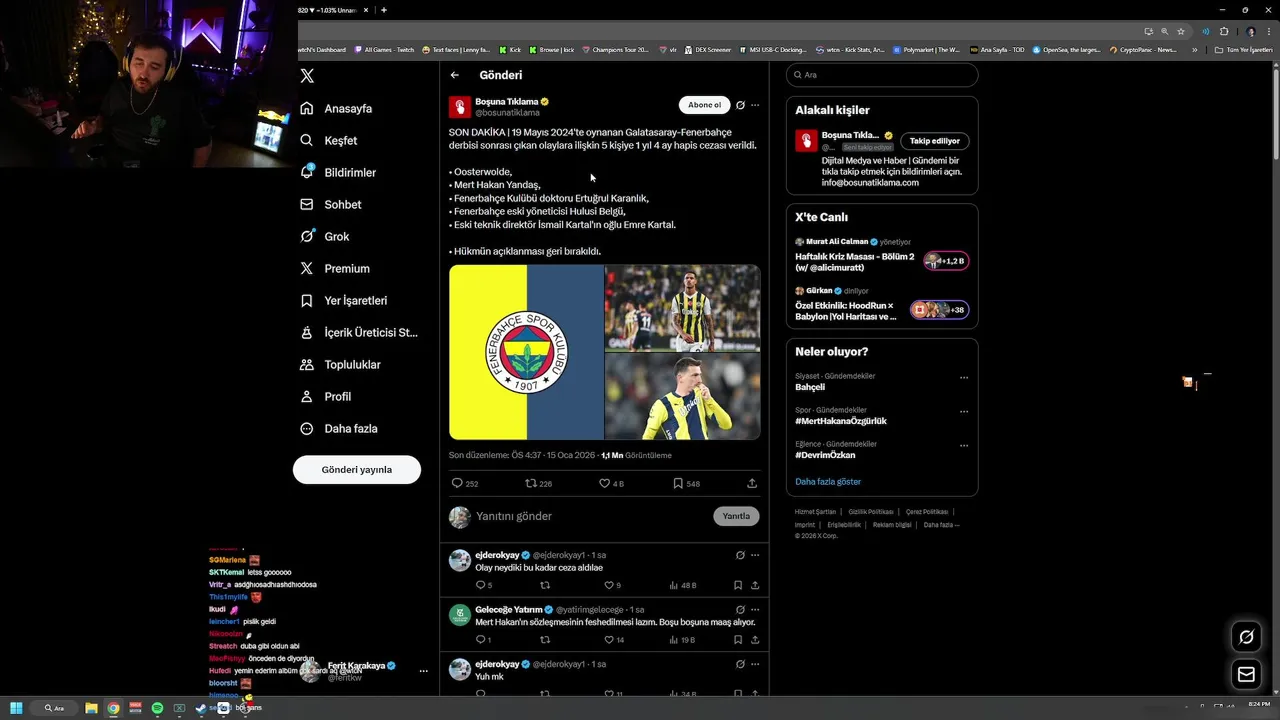Click the Ara search box on X
Screen dimensions: 1280x720
(882, 75)
